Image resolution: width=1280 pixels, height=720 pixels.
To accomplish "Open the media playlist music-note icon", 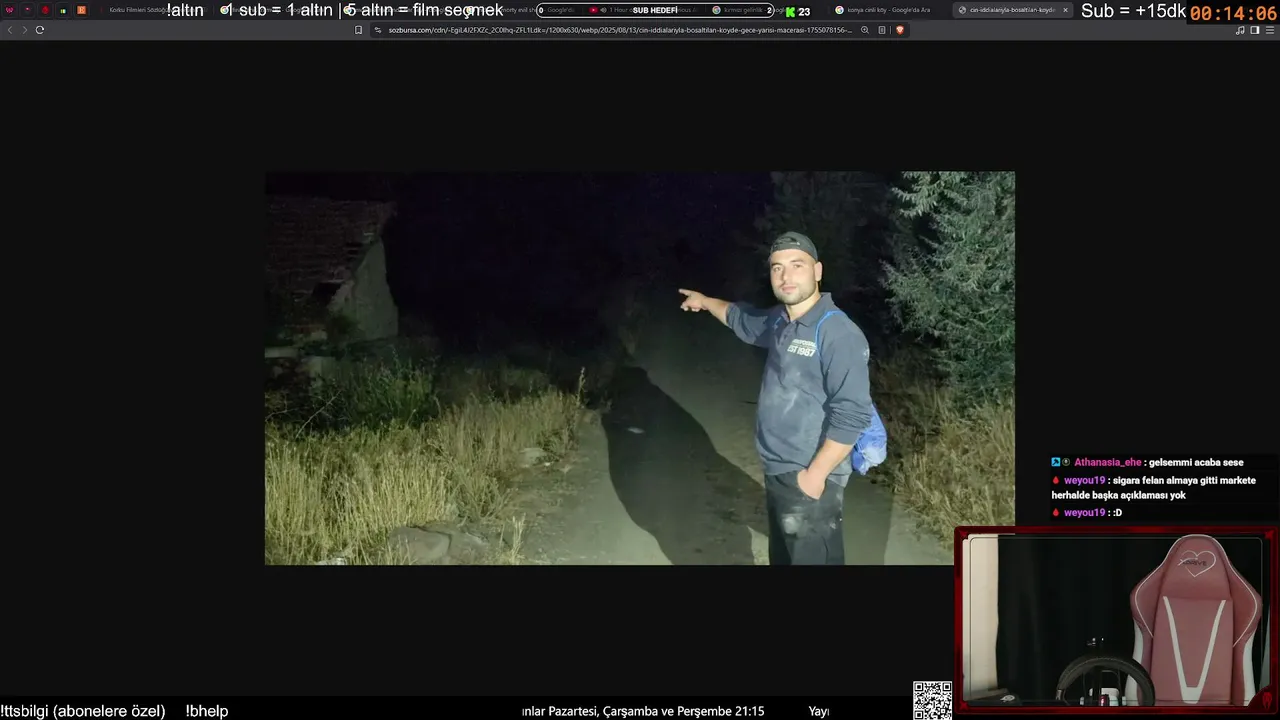I will (1240, 30).
